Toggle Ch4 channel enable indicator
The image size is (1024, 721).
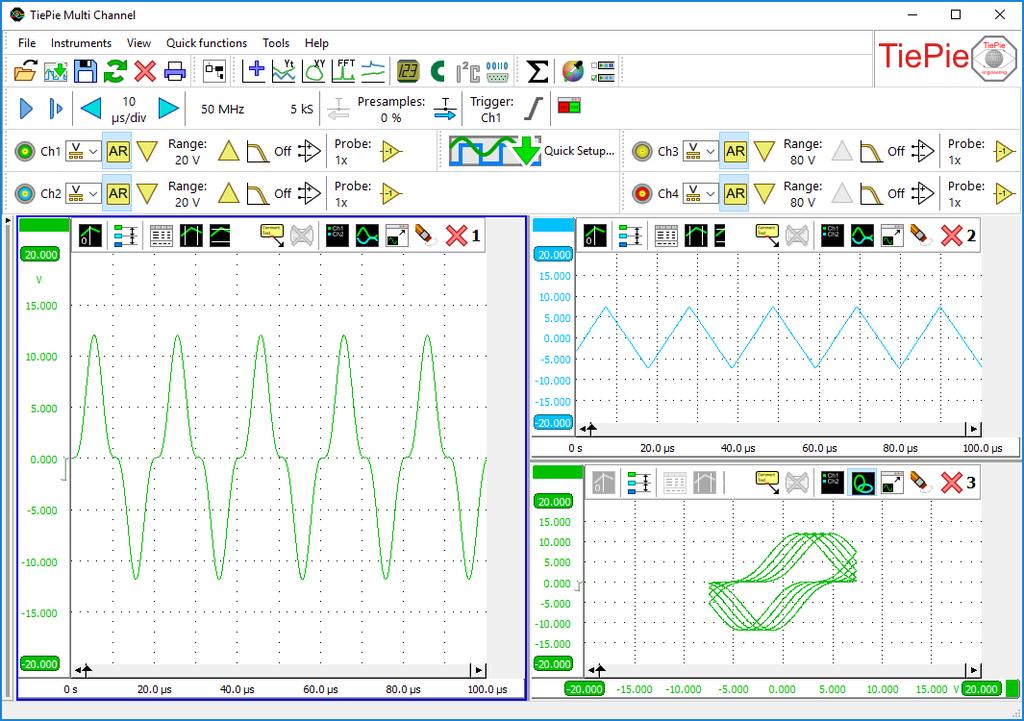(643, 194)
